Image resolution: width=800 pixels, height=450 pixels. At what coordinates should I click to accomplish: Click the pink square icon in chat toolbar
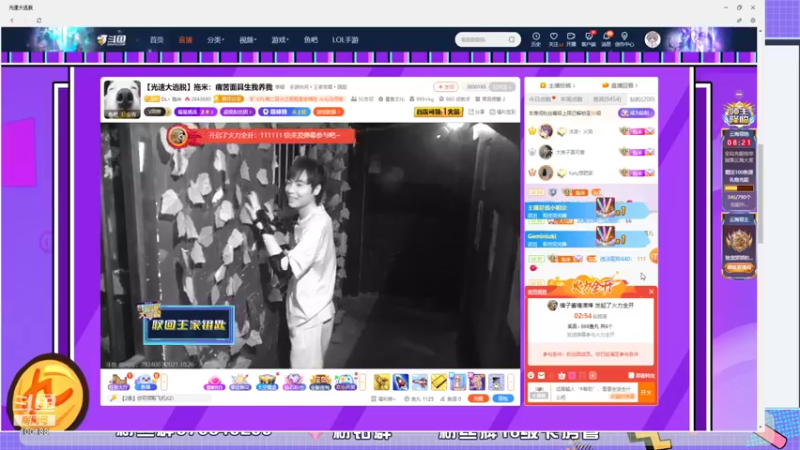pos(572,376)
